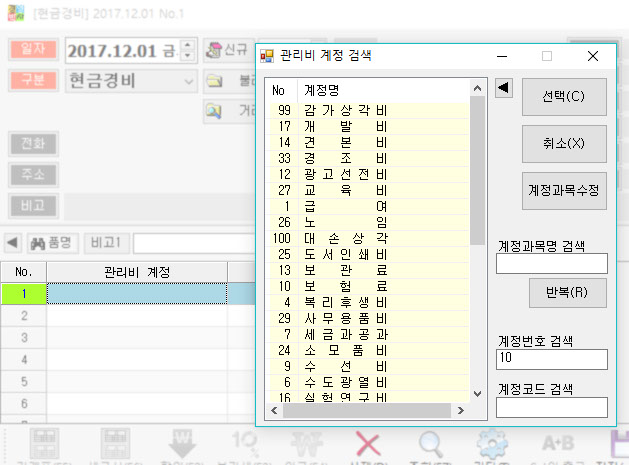This screenshot has width=629, height=465.
Task: Select the 복리후생비 account row
Action: 345,301
